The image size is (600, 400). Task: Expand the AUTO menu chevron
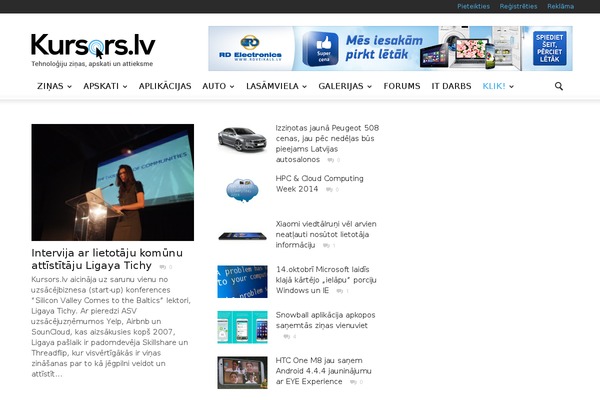pyautogui.click(x=232, y=87)
